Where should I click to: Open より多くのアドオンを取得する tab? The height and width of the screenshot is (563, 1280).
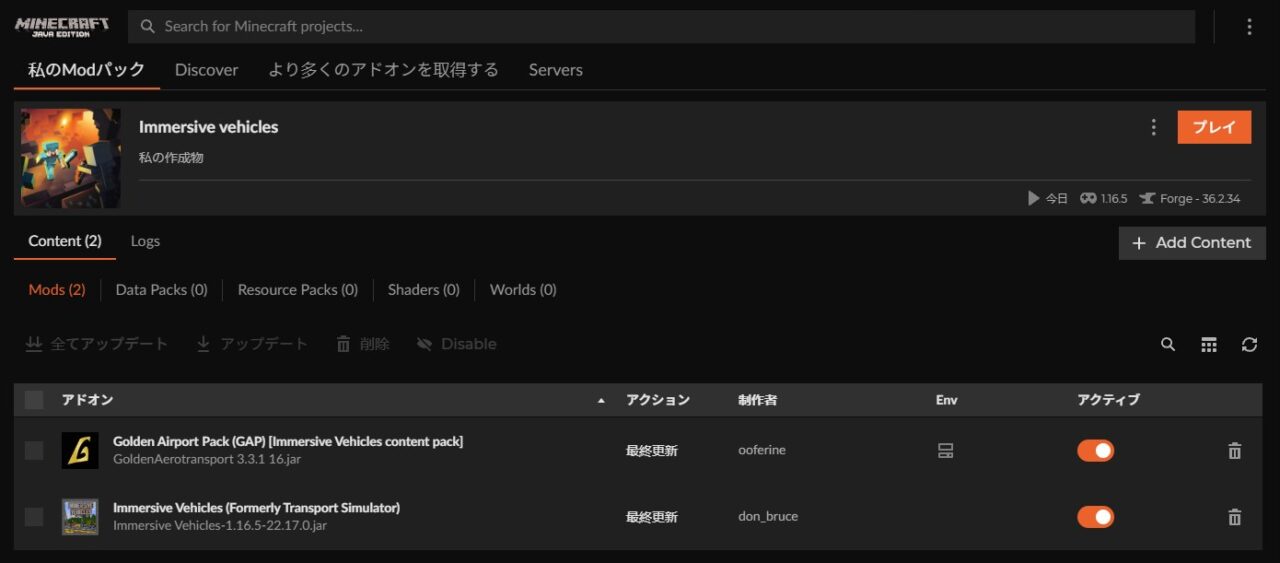tap(383, 70)
